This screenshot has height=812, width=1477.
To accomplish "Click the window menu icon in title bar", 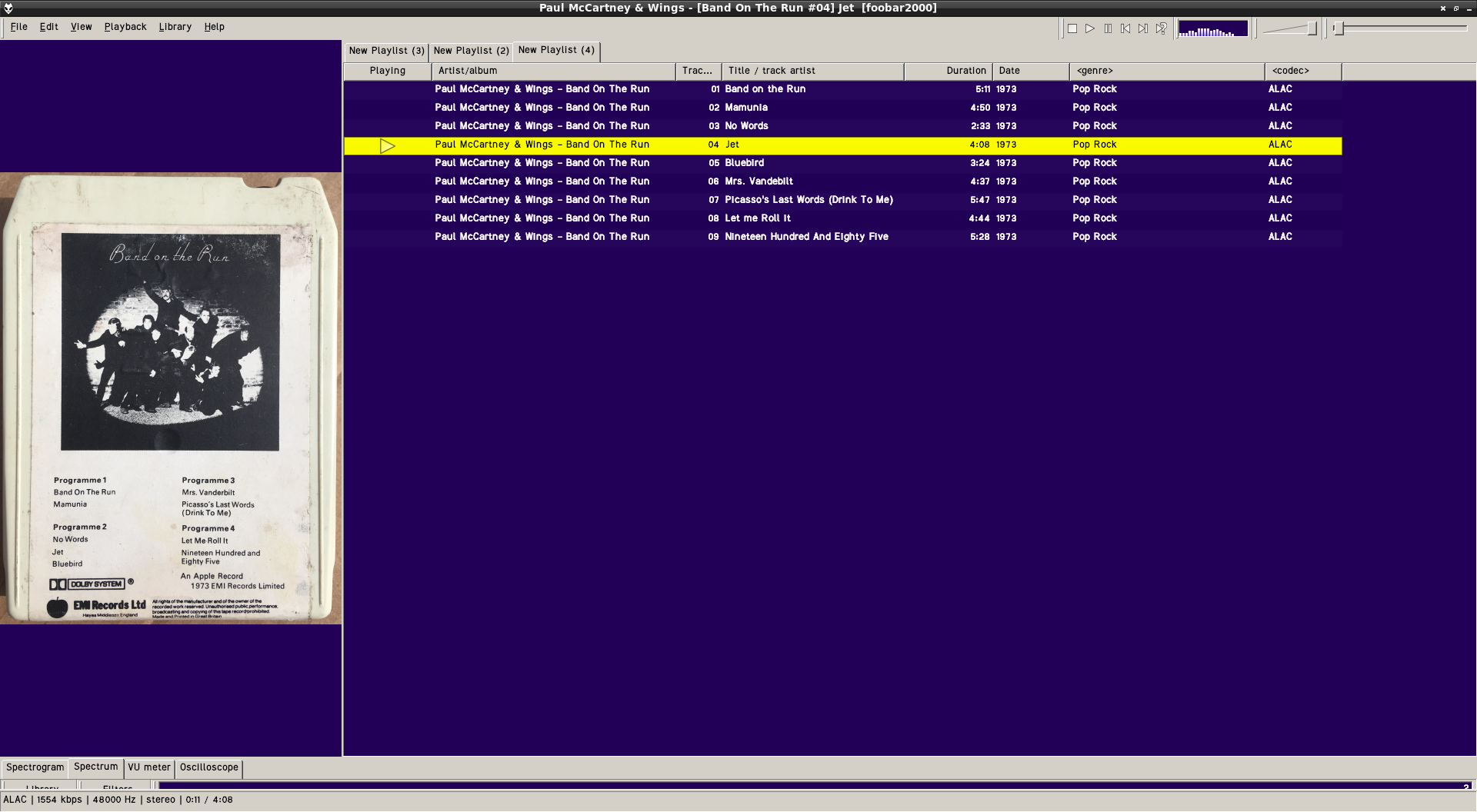I will pyautogui.click(x=8, y=8).
